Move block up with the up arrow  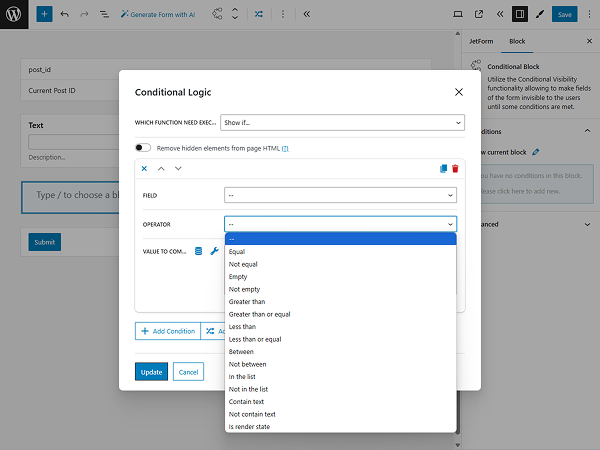coord(235,10)
